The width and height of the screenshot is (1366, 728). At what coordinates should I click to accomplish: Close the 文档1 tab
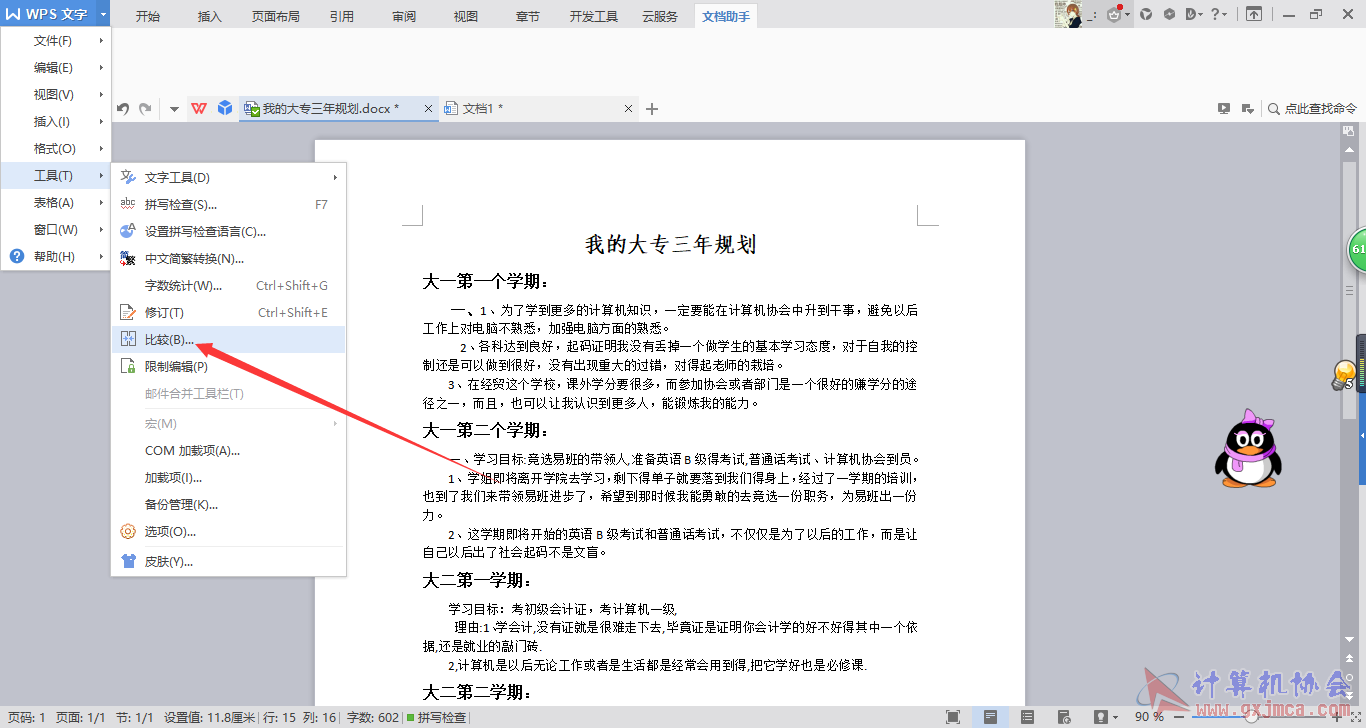click(x=629, y=109)
